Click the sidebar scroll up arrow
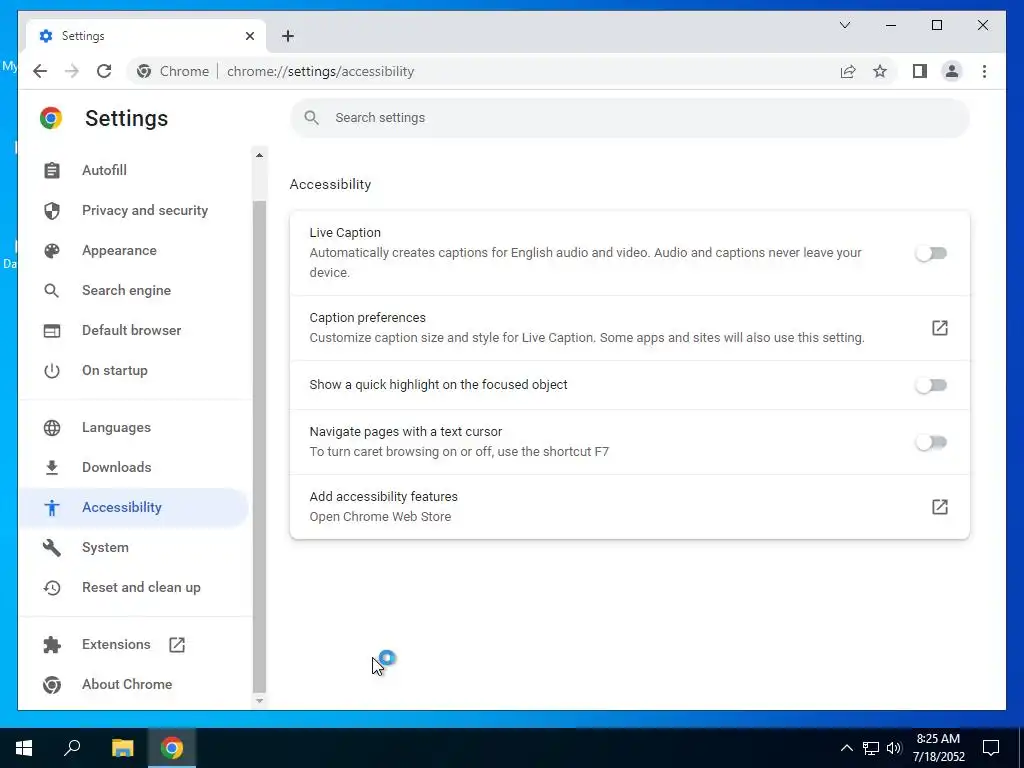This screenshot has height=768, width=1024. (259, 155)
